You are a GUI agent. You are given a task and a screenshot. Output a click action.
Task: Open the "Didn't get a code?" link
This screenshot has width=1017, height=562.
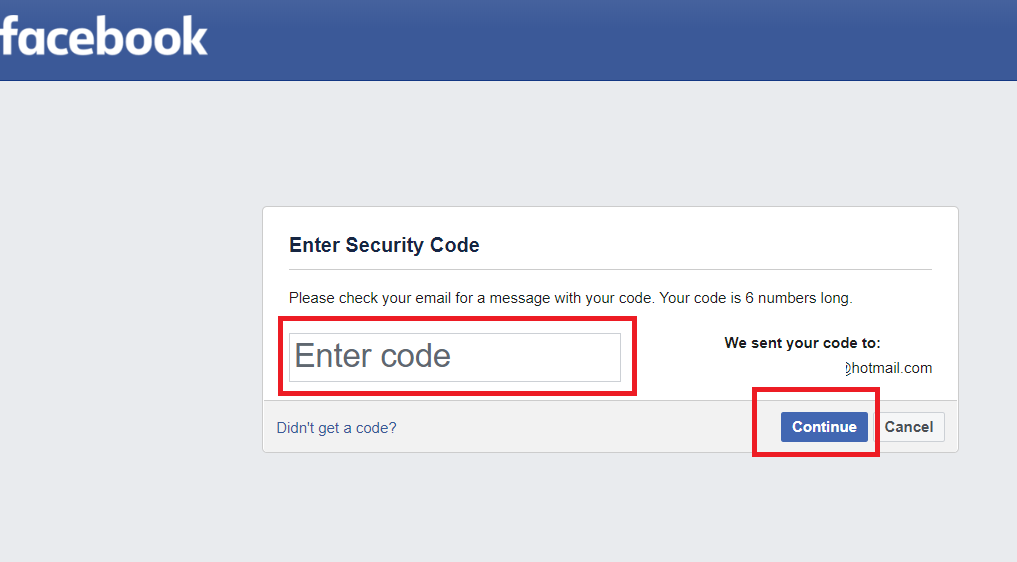click(336, 428)
